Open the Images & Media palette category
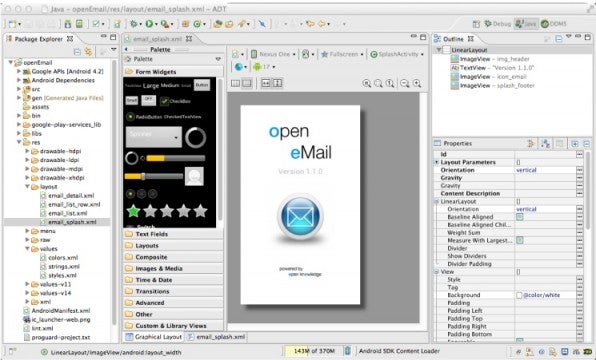Image resolution: width=596 pixels, height=360 pixels. point(173,268)
